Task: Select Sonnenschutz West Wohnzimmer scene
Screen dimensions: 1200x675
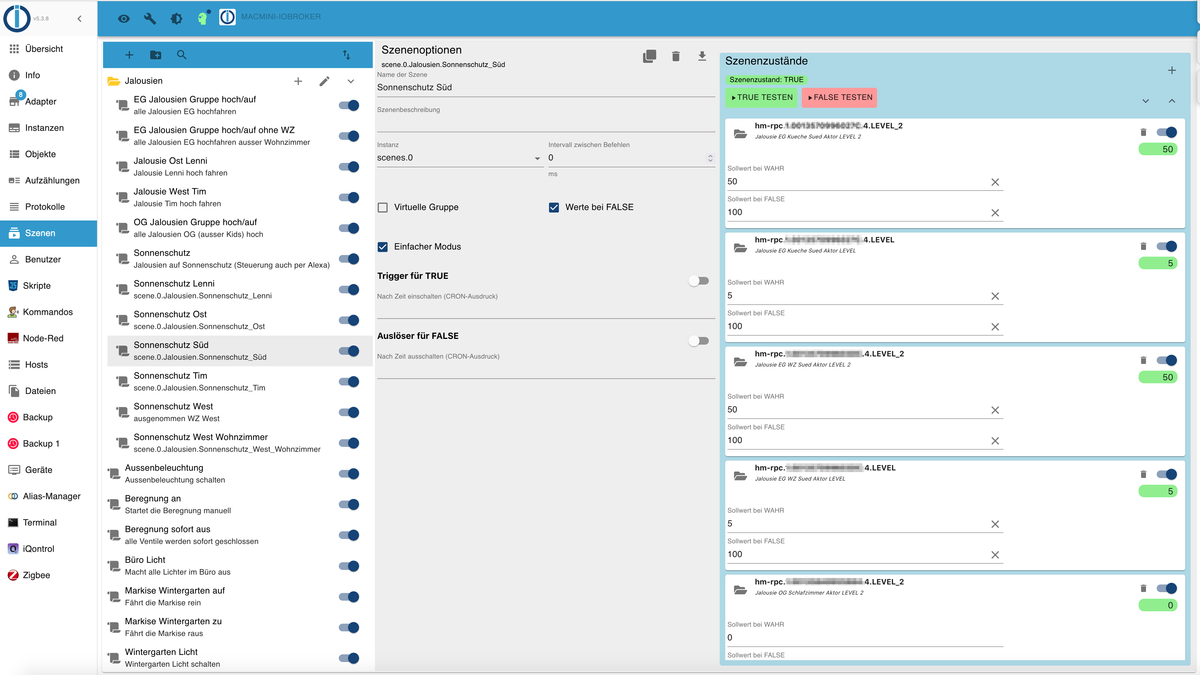Action: (x=239, y=443)
